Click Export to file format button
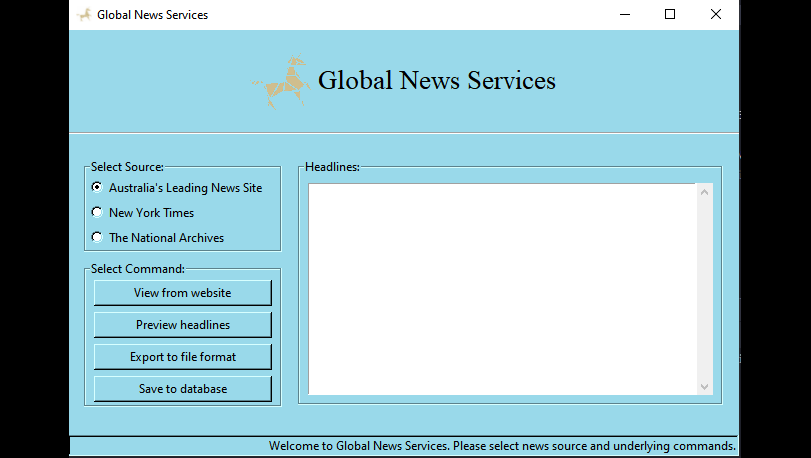Viewport: 811px width, 458px height. coord(183,357)
